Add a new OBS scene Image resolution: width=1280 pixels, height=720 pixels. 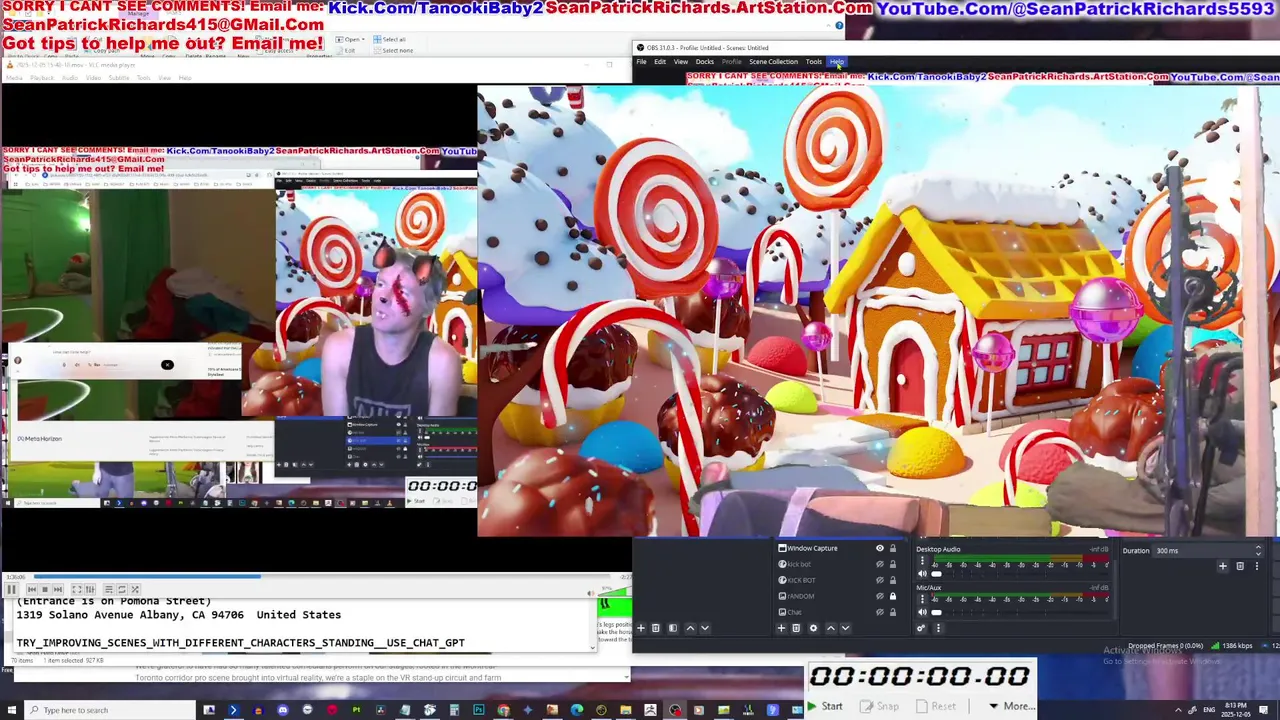(x=641, y=628)
